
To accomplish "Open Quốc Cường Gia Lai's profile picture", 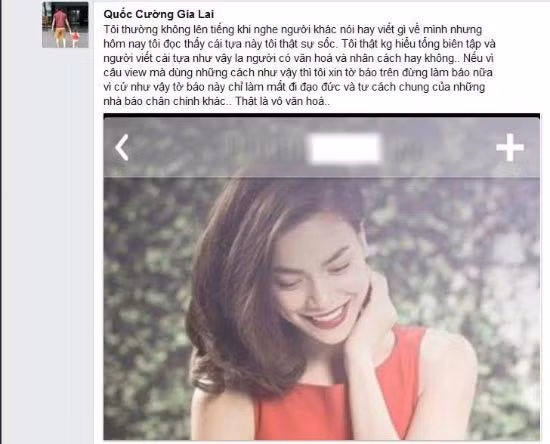I will click(x=65, y=25).
